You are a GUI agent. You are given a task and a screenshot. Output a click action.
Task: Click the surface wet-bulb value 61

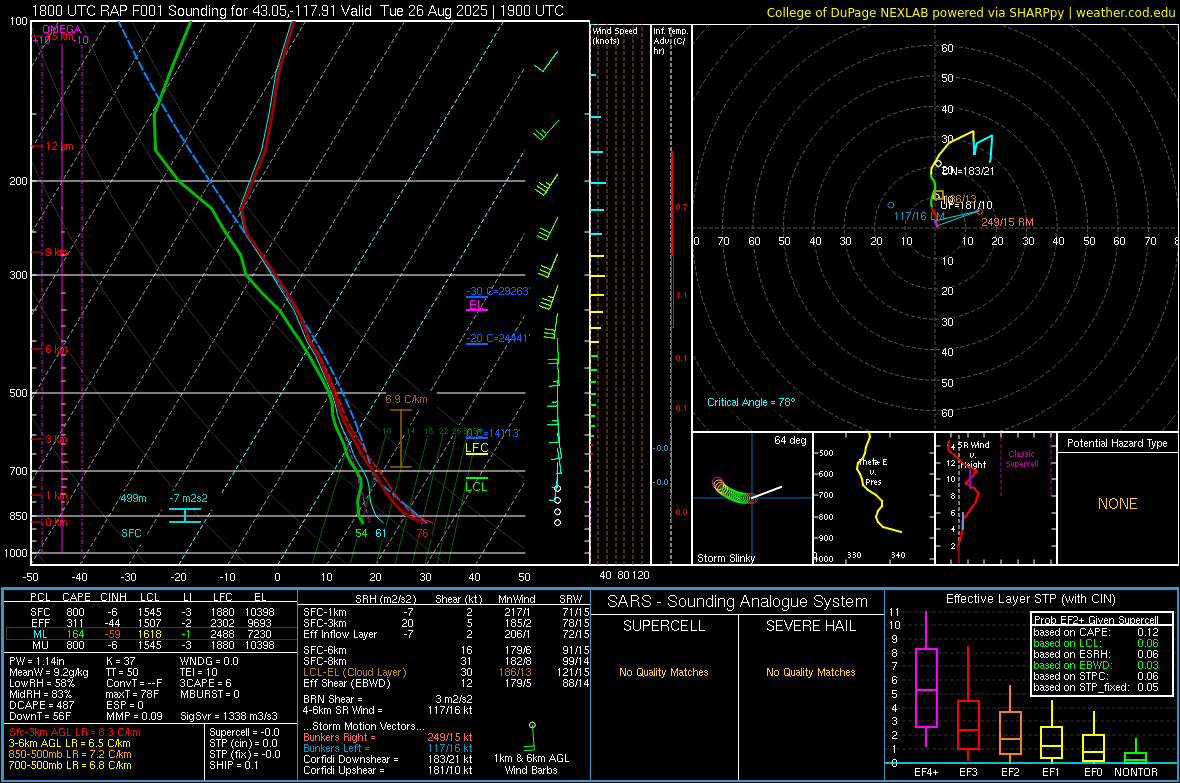tap(381, 533)
